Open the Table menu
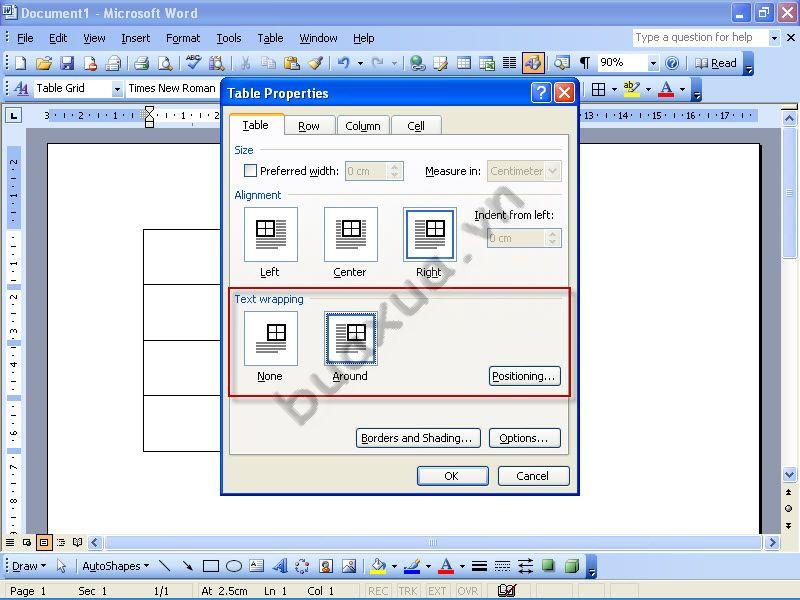This screenshot has height=600, width=800. [270, 38]
